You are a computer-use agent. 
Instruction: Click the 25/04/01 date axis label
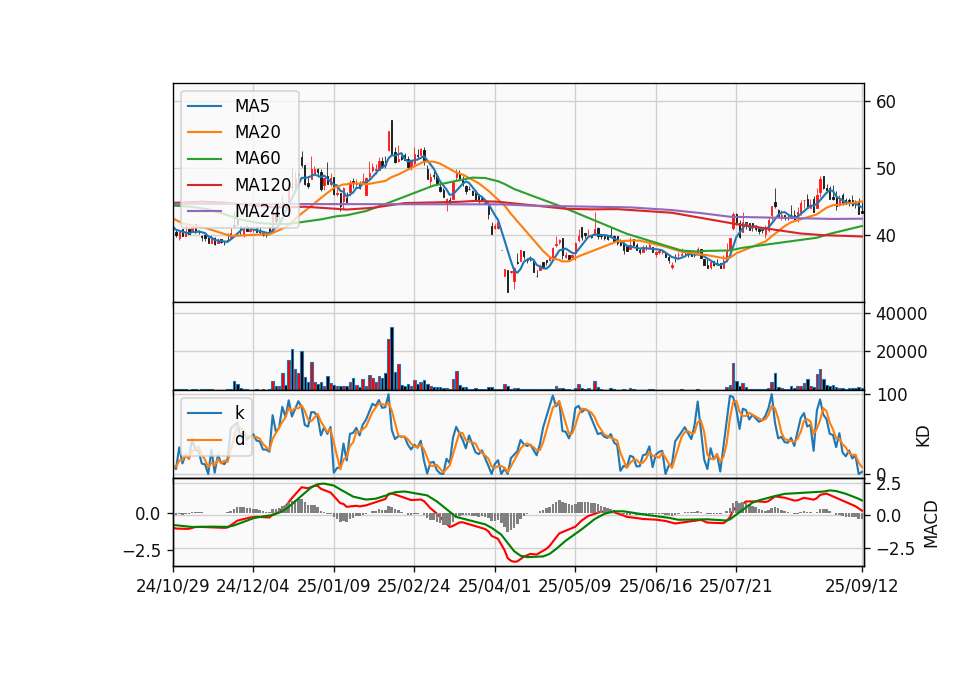tap(494, 586)
